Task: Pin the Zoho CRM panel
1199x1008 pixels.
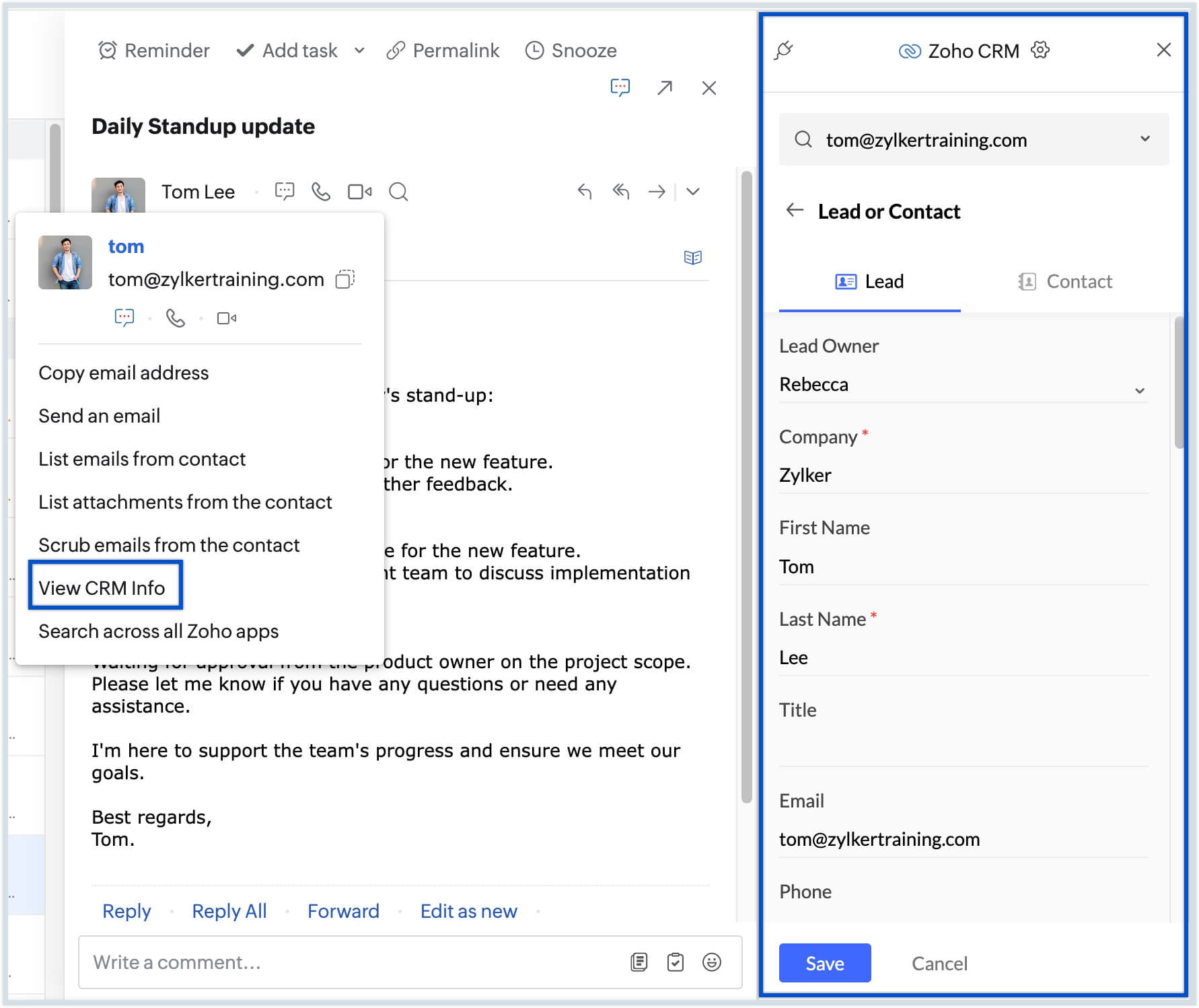Action: coord(784,50)
